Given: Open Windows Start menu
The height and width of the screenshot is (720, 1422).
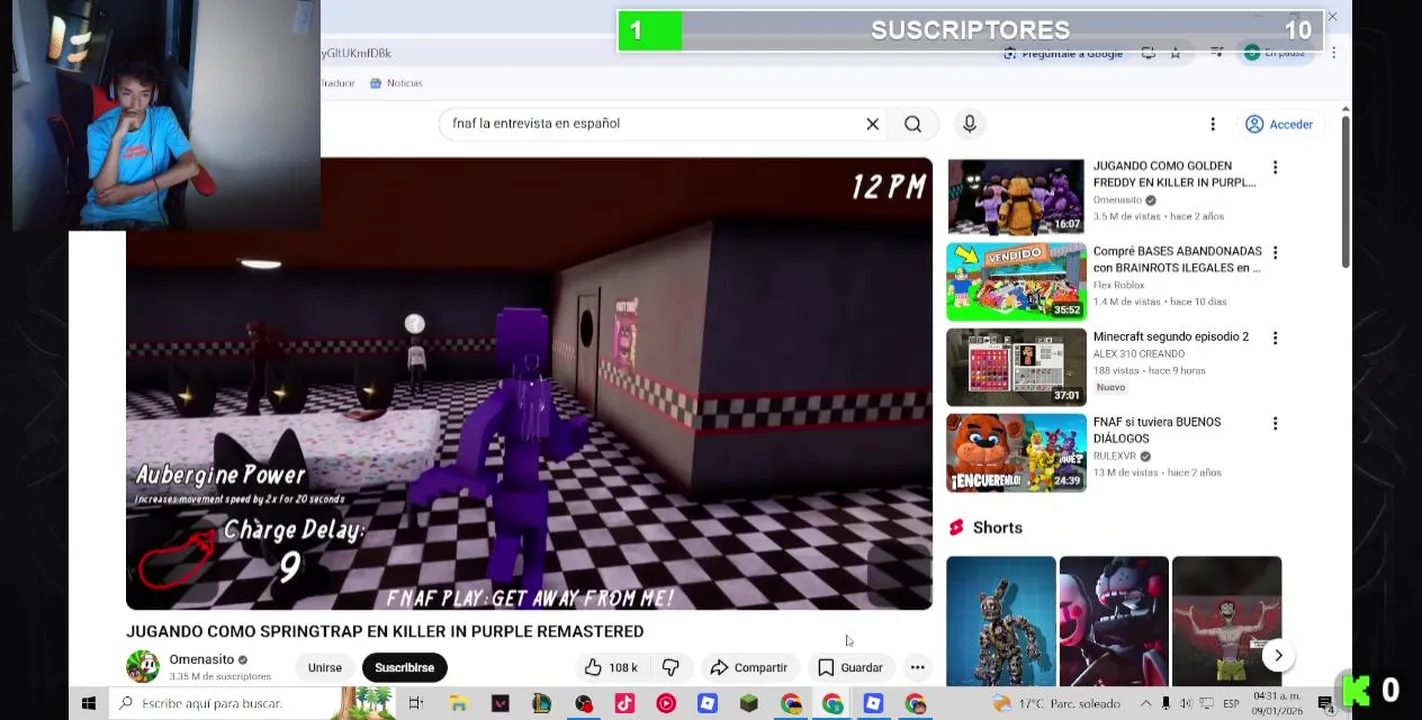Looking at the screenshot, I should click(88, 704).
